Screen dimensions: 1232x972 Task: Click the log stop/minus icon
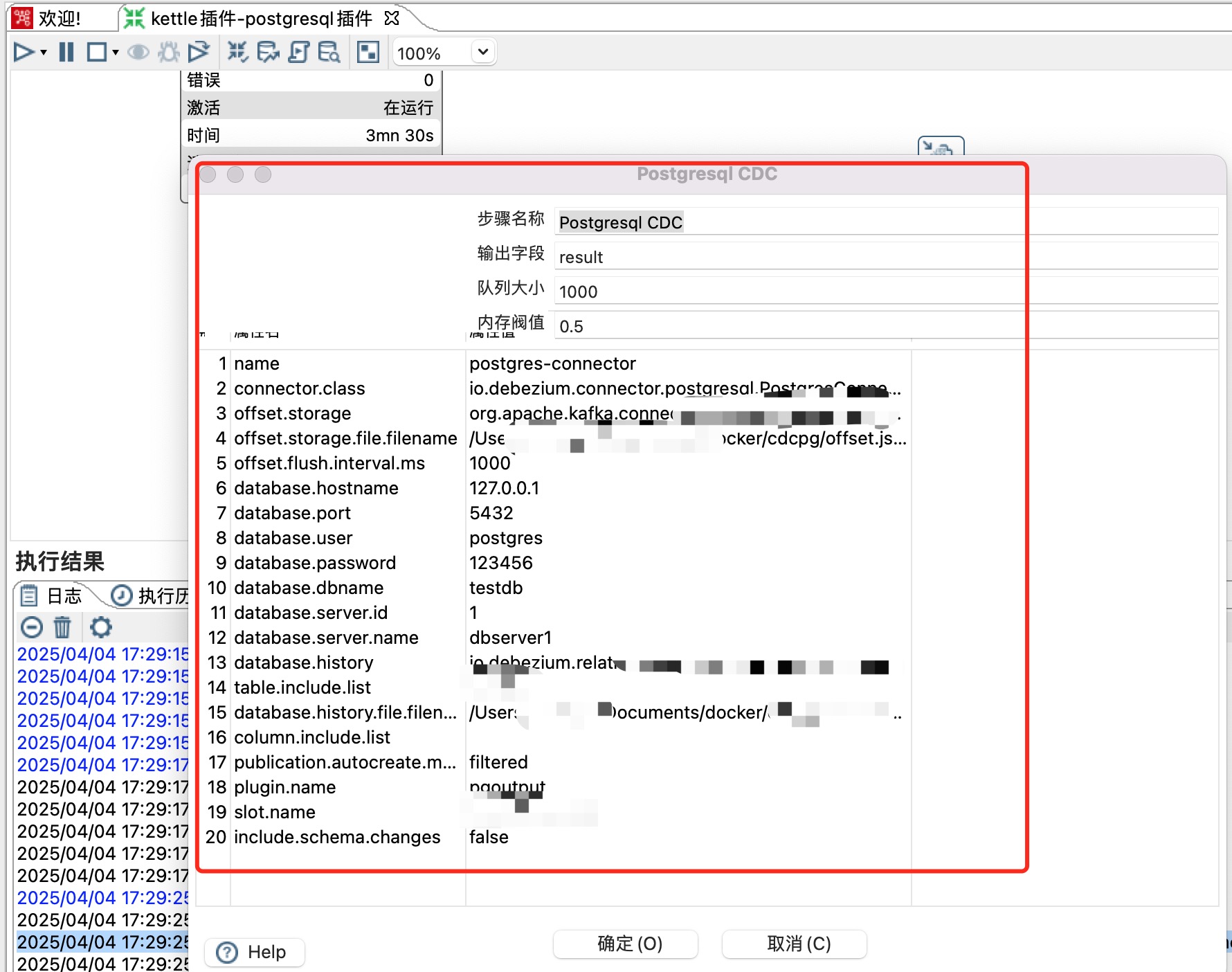[x=32, y=627]
